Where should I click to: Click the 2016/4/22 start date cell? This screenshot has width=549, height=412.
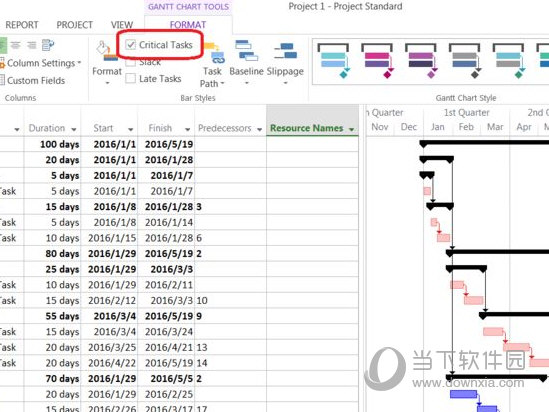click(x=109, y=363)
